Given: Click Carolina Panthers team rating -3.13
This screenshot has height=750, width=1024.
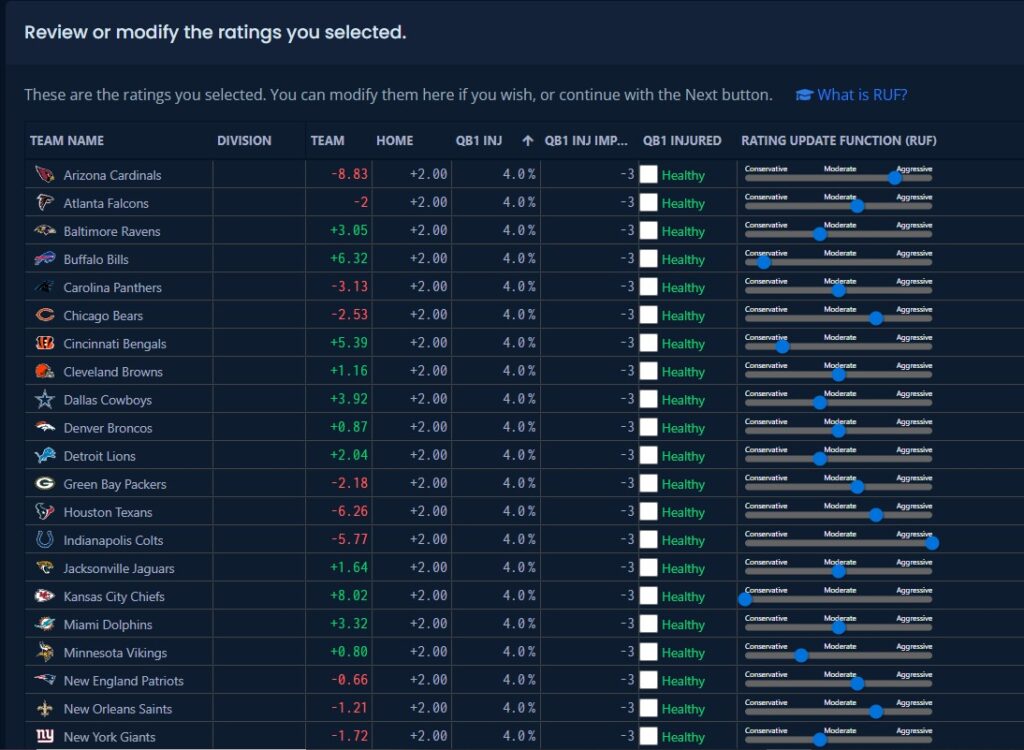Looking at the screenshot, I should click(x=349, y=287).
